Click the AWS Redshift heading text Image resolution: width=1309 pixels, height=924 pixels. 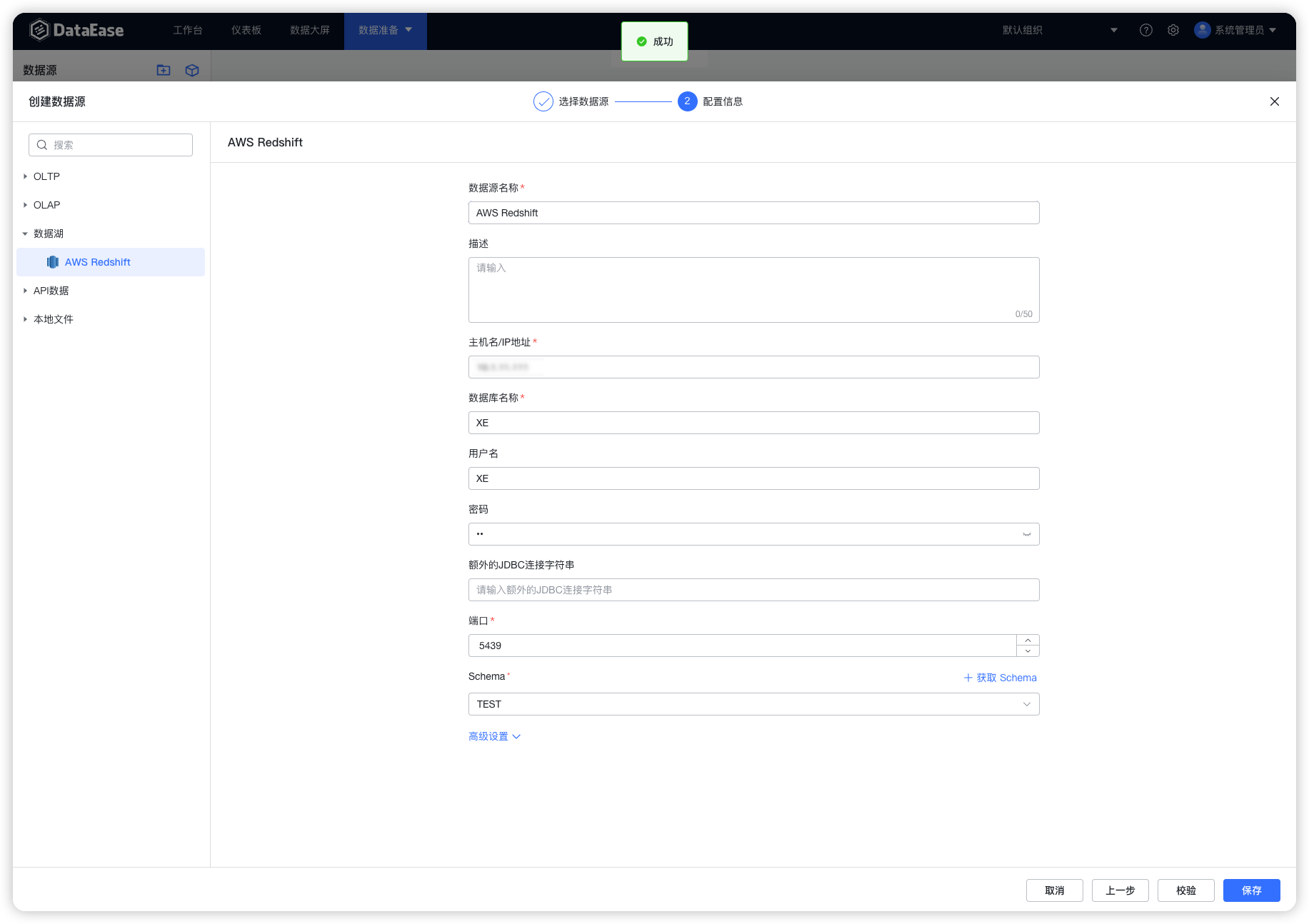265,142
